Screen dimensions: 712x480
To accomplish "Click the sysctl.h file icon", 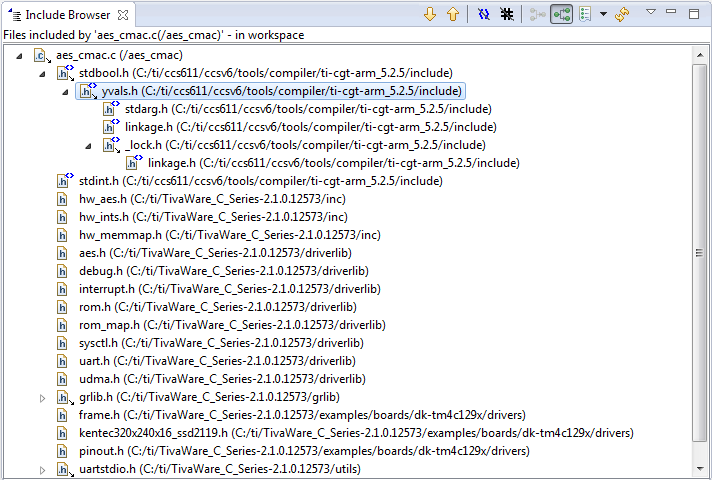I will point(62,343).
